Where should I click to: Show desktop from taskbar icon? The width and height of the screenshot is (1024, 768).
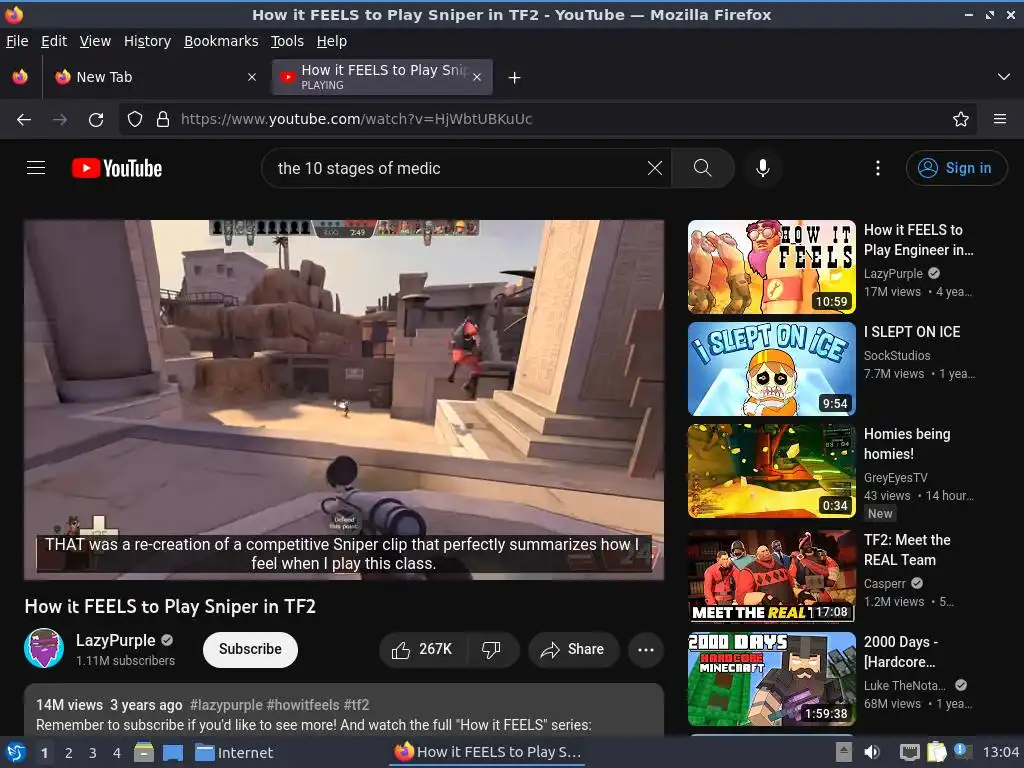click(173, 752)
